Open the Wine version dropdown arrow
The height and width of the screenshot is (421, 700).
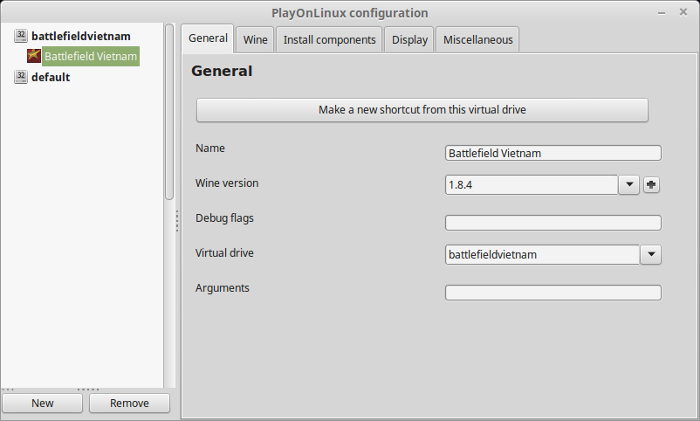click(x=629, y=185)
